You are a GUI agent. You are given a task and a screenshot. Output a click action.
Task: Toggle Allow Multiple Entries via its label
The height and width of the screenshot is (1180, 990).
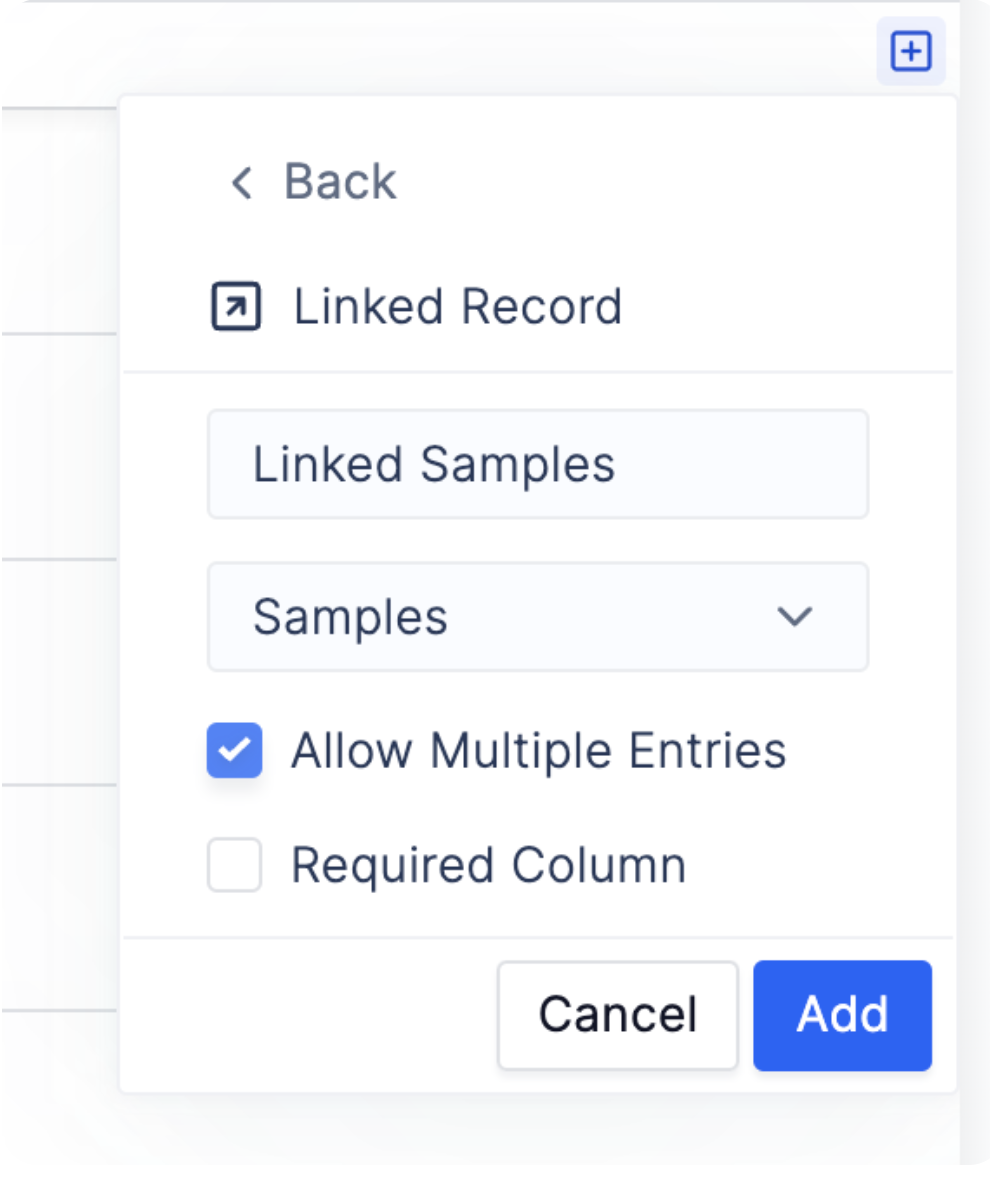coord(539,751)
